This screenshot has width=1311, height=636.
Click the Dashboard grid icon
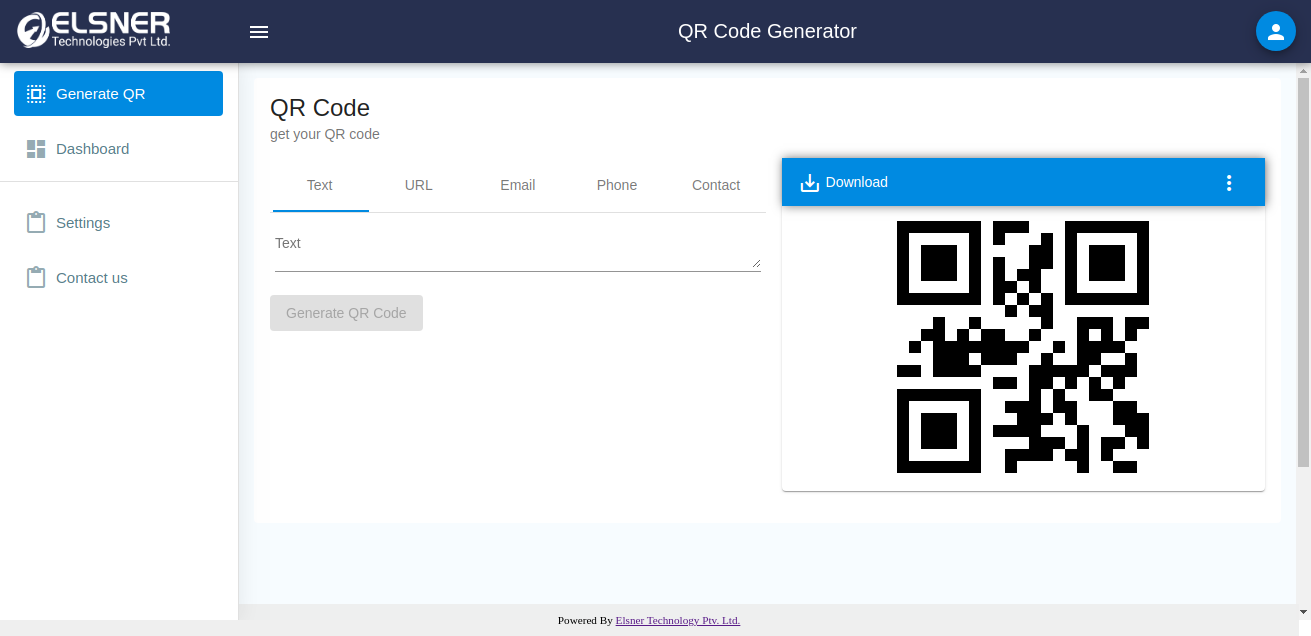pos(36,149)
